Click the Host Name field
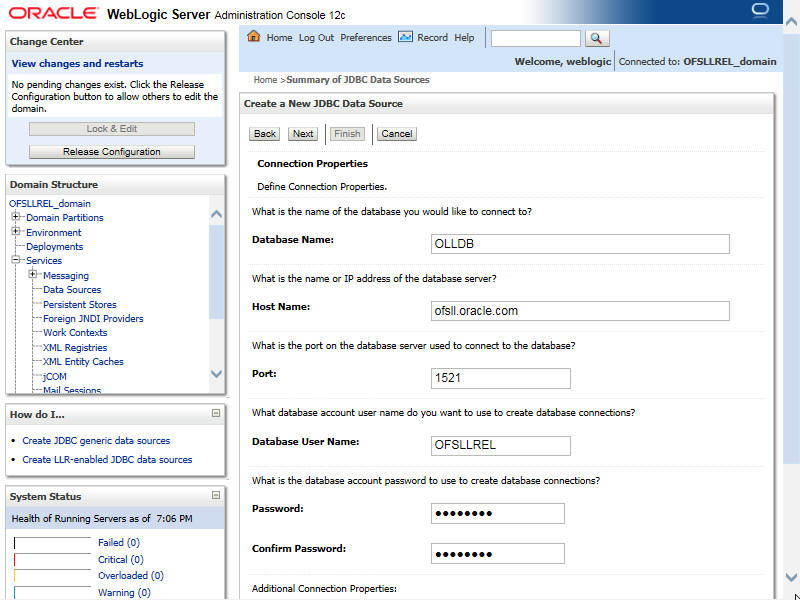 (580, 311)
